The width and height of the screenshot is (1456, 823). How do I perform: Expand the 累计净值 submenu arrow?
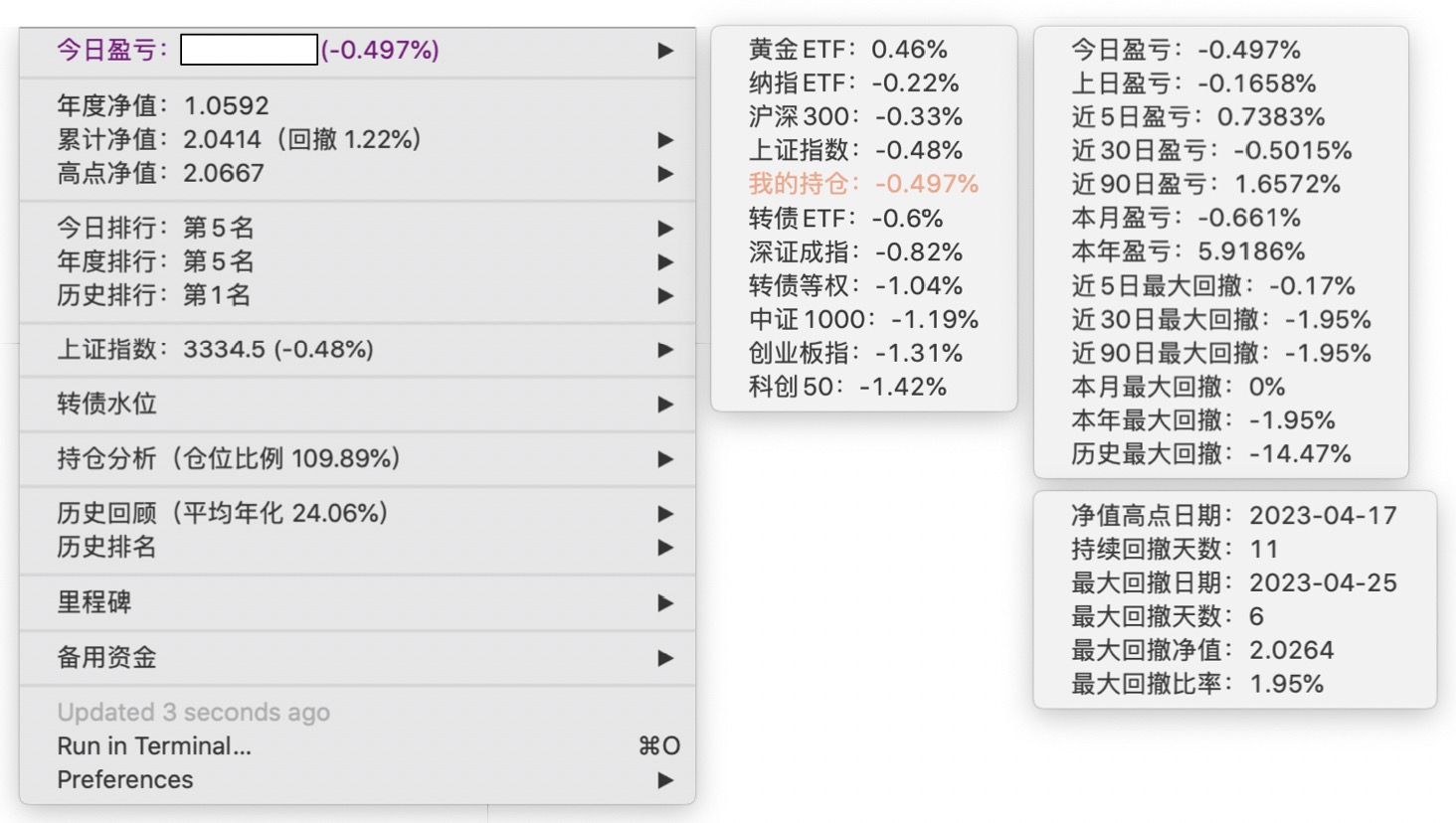point(665,140)
